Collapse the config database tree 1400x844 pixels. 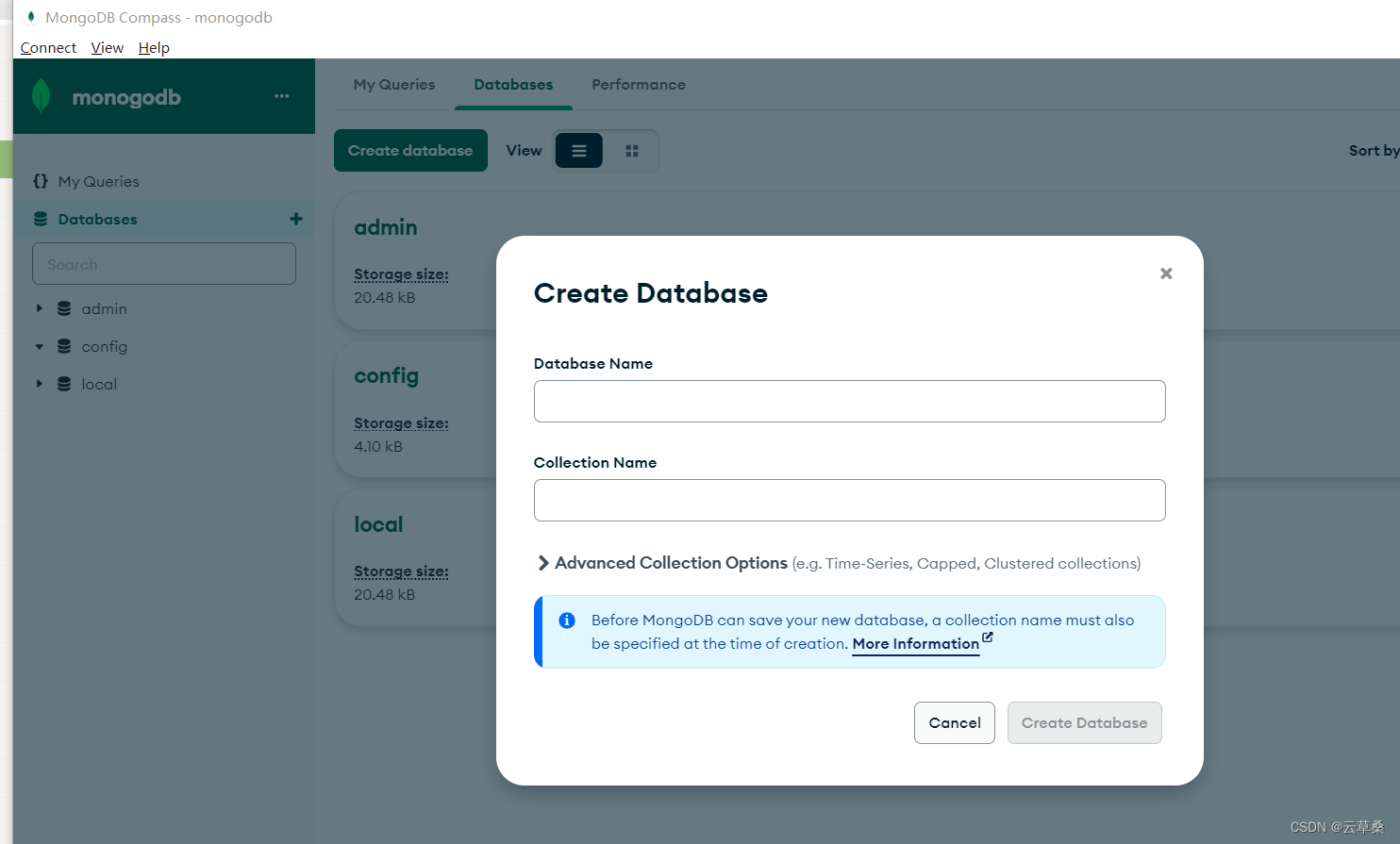39,346
